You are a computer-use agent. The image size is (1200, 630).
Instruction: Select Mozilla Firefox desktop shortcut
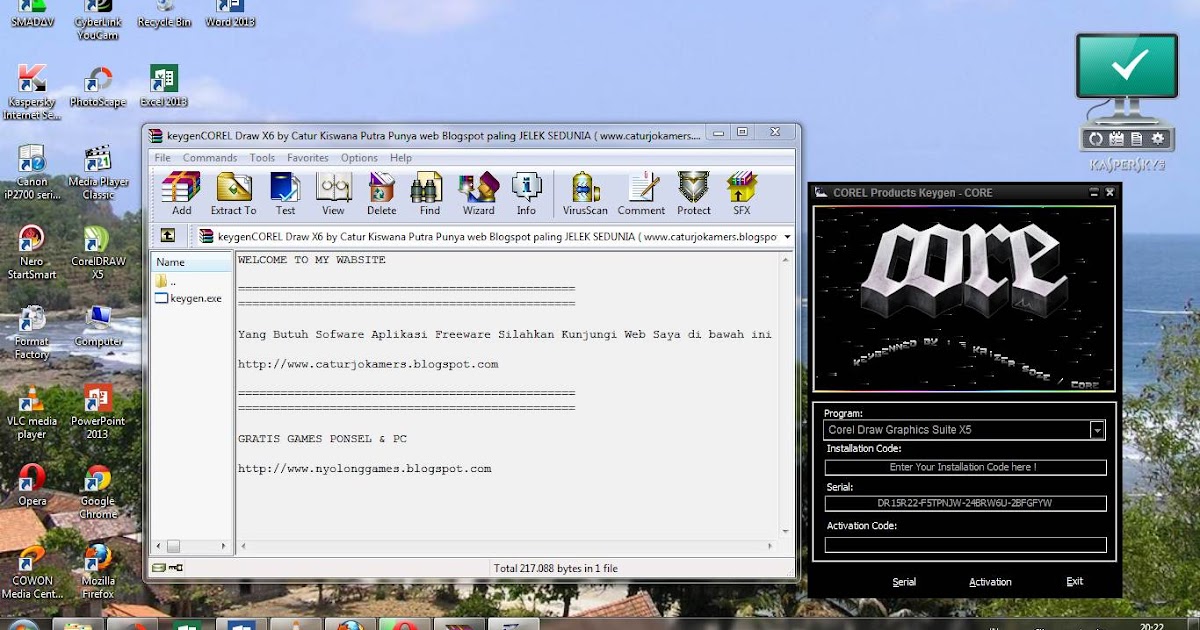(98, 572)
